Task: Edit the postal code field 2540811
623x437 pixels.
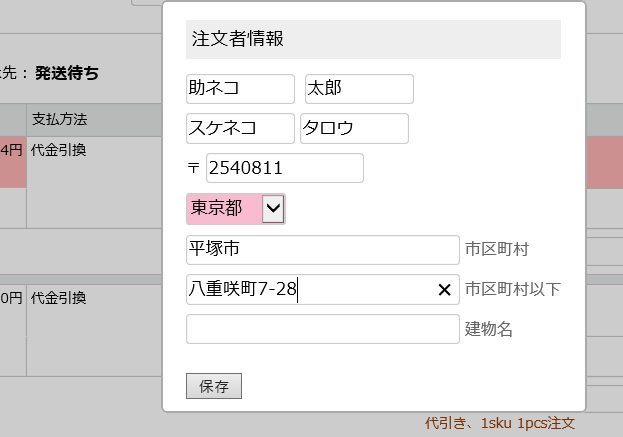Action: pyautogui.click(x=284, y=168)
